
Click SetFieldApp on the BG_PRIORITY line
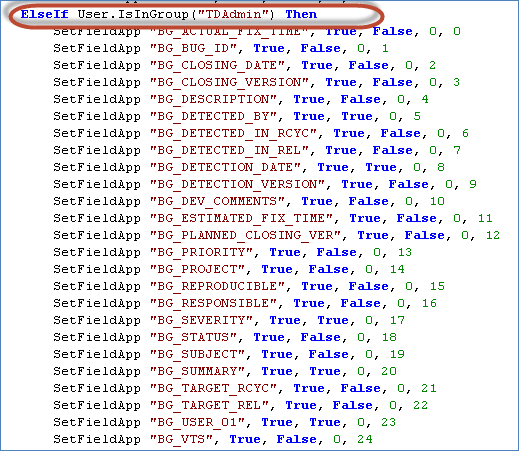coord(97,252)
